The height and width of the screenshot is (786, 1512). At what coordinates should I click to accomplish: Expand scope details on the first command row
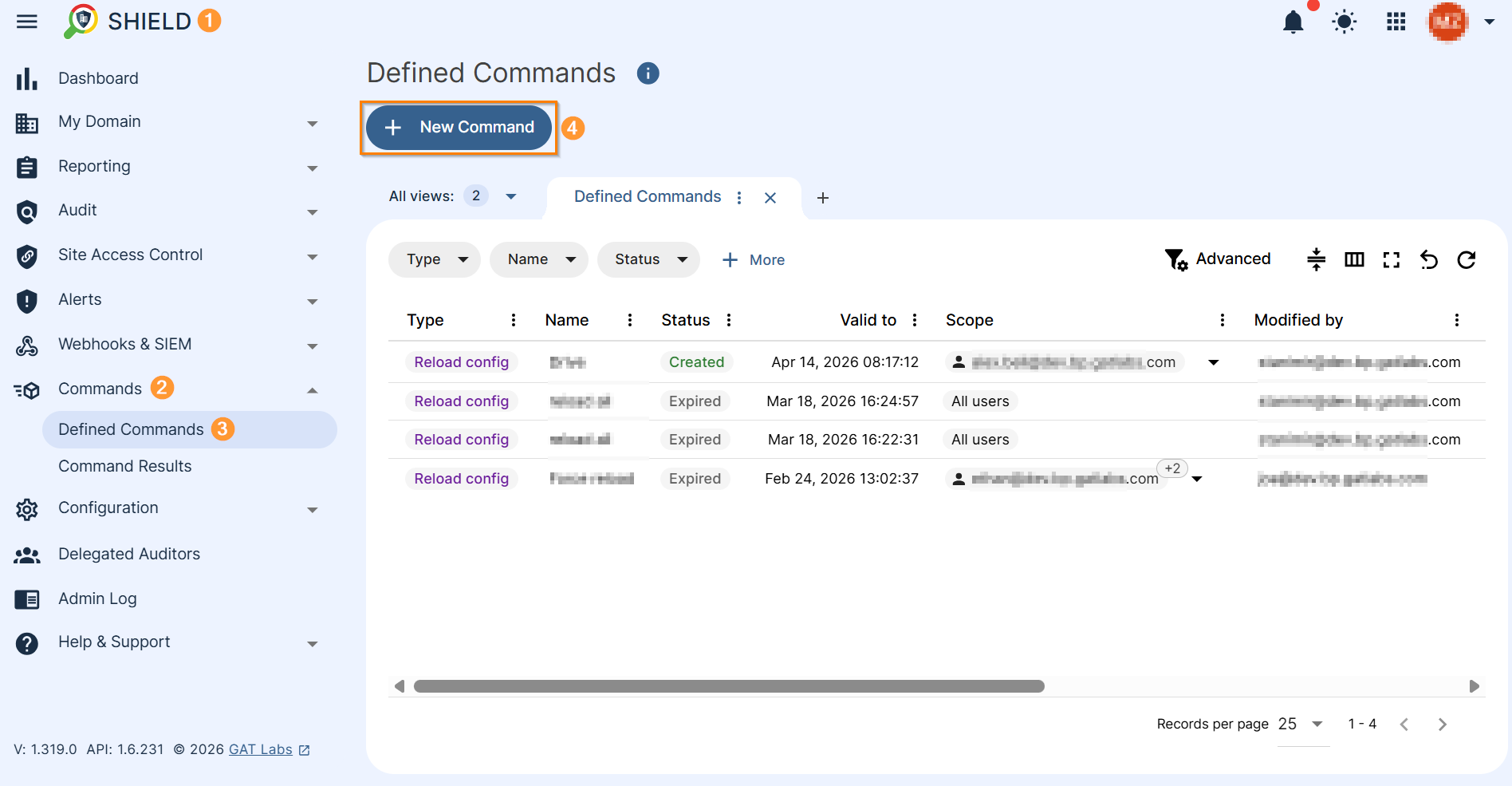[x=1213, y=361]
